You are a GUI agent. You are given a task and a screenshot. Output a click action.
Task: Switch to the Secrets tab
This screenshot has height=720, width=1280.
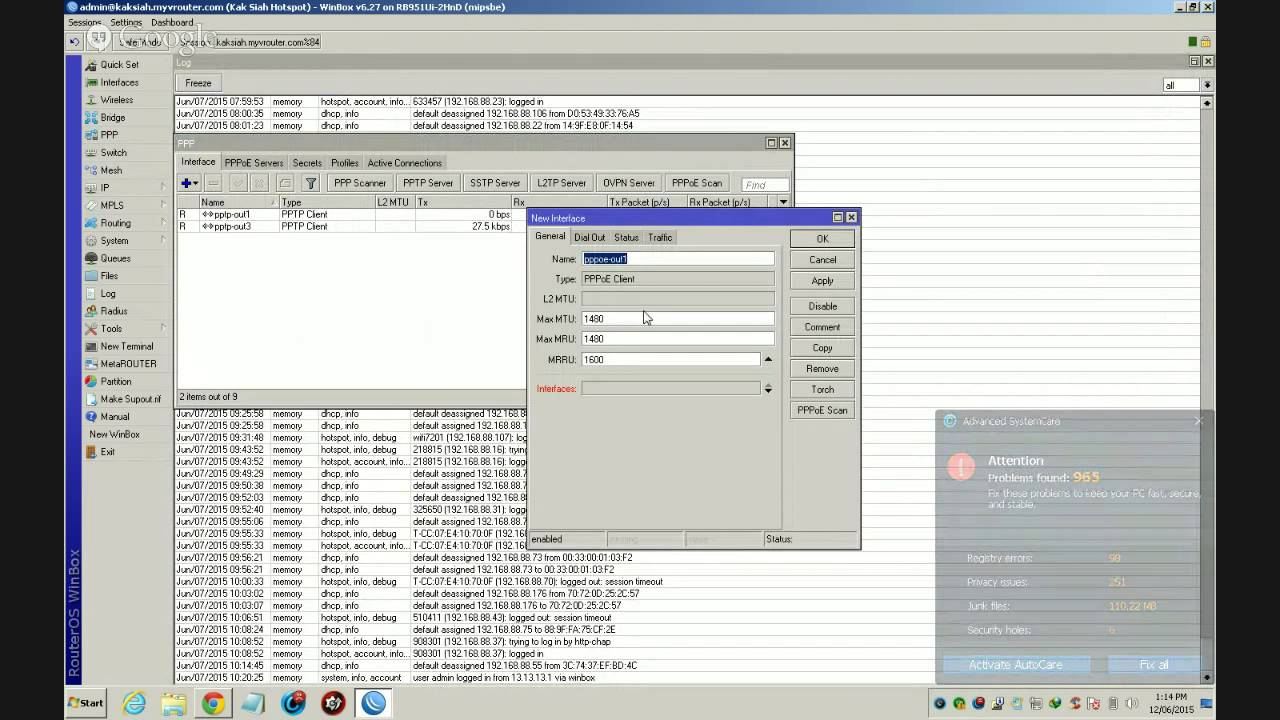[307, 163]
